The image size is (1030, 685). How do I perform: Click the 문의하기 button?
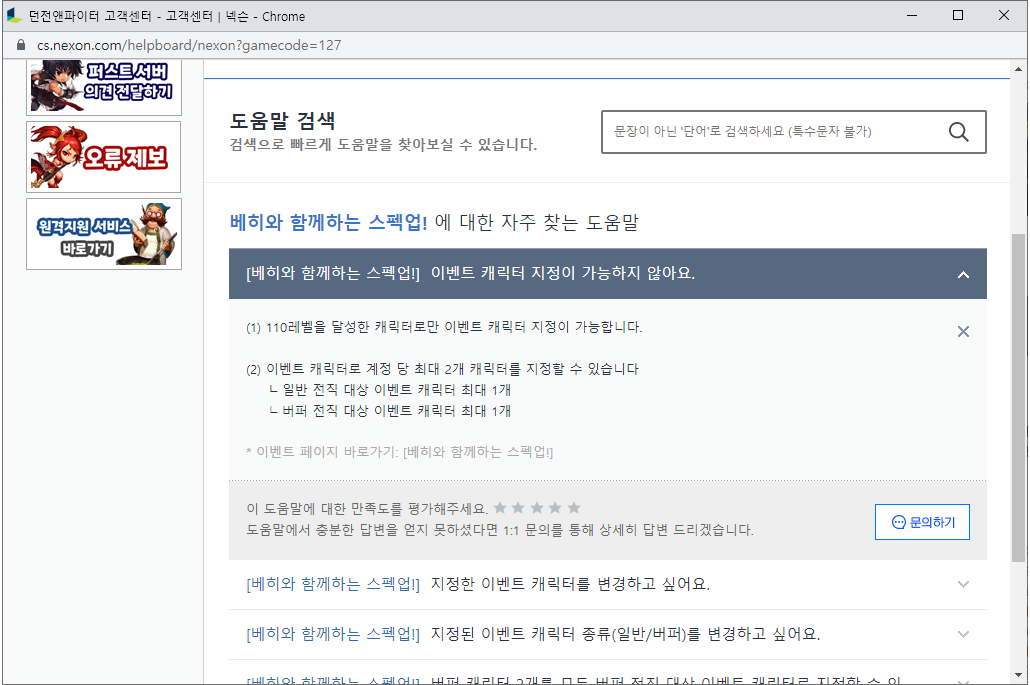(922, 522)
